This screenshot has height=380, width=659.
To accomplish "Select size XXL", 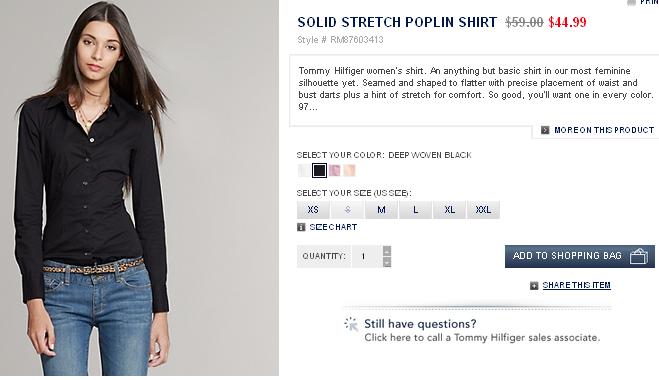I will click(x=483, y=210).
